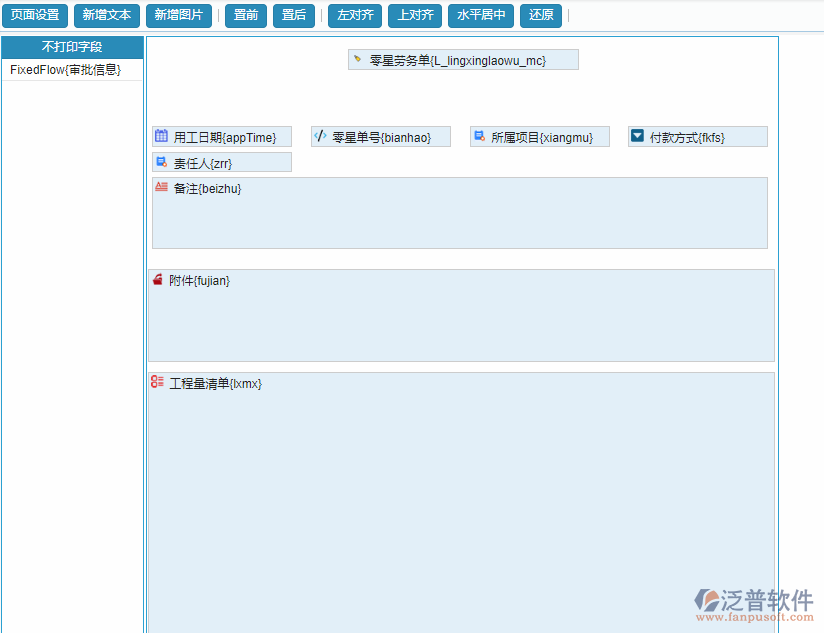Screen dimensions: 824x633
Task: Select the 工程量清单{lxmx} label text
Action: pyautogui.click(x=215, y=383)
